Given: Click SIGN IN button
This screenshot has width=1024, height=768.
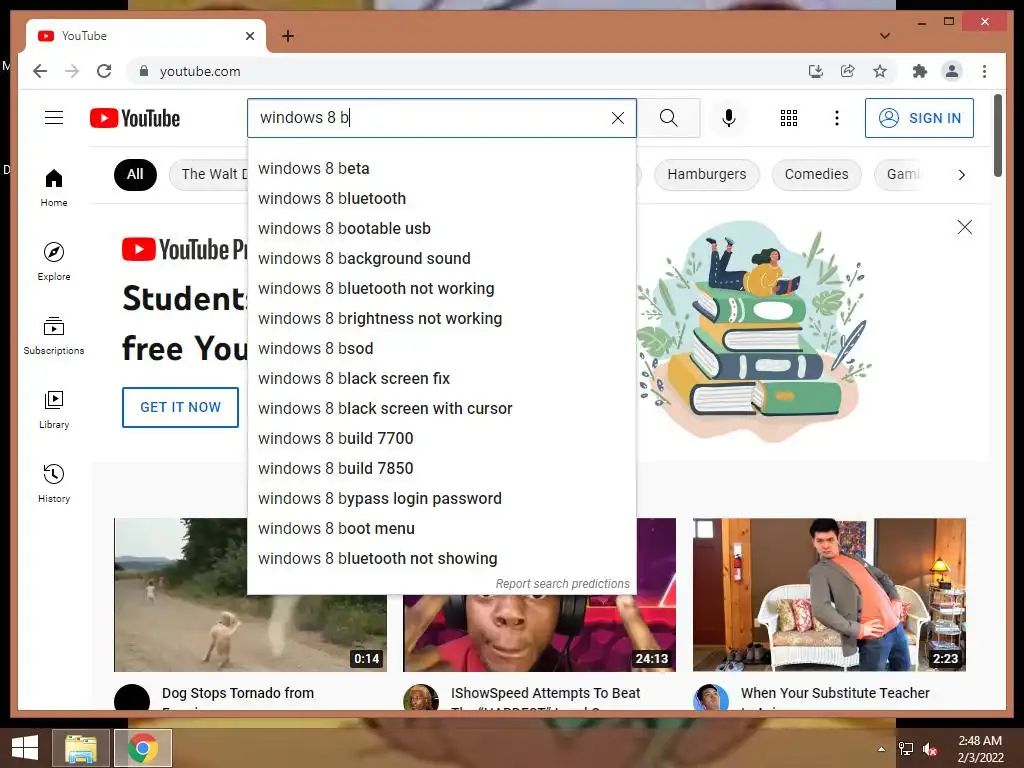Looking at the screenshot, I should [x=920, y=118].
